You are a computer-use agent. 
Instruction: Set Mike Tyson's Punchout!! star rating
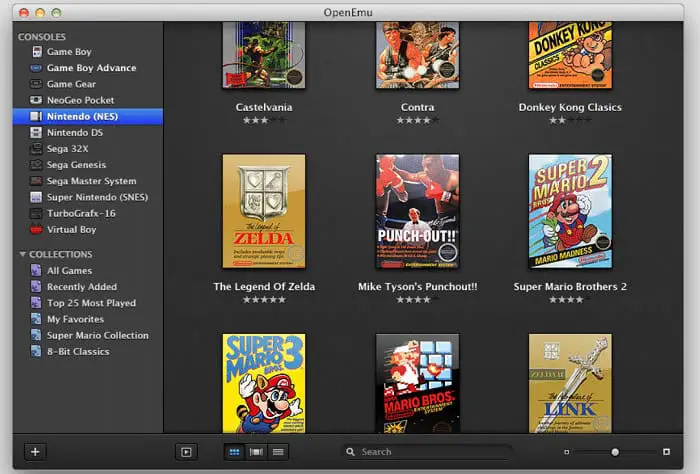tap(417, 299)
